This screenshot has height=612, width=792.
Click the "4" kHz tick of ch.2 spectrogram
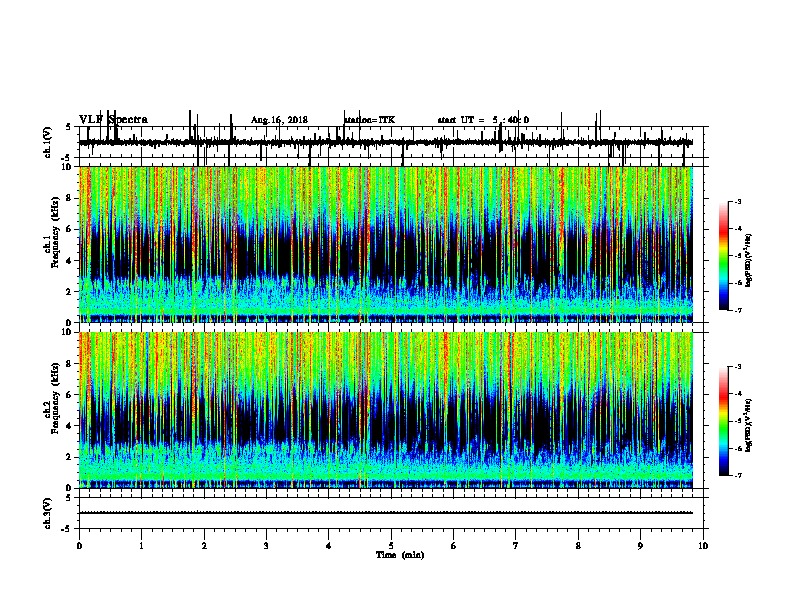click(70, 426)
